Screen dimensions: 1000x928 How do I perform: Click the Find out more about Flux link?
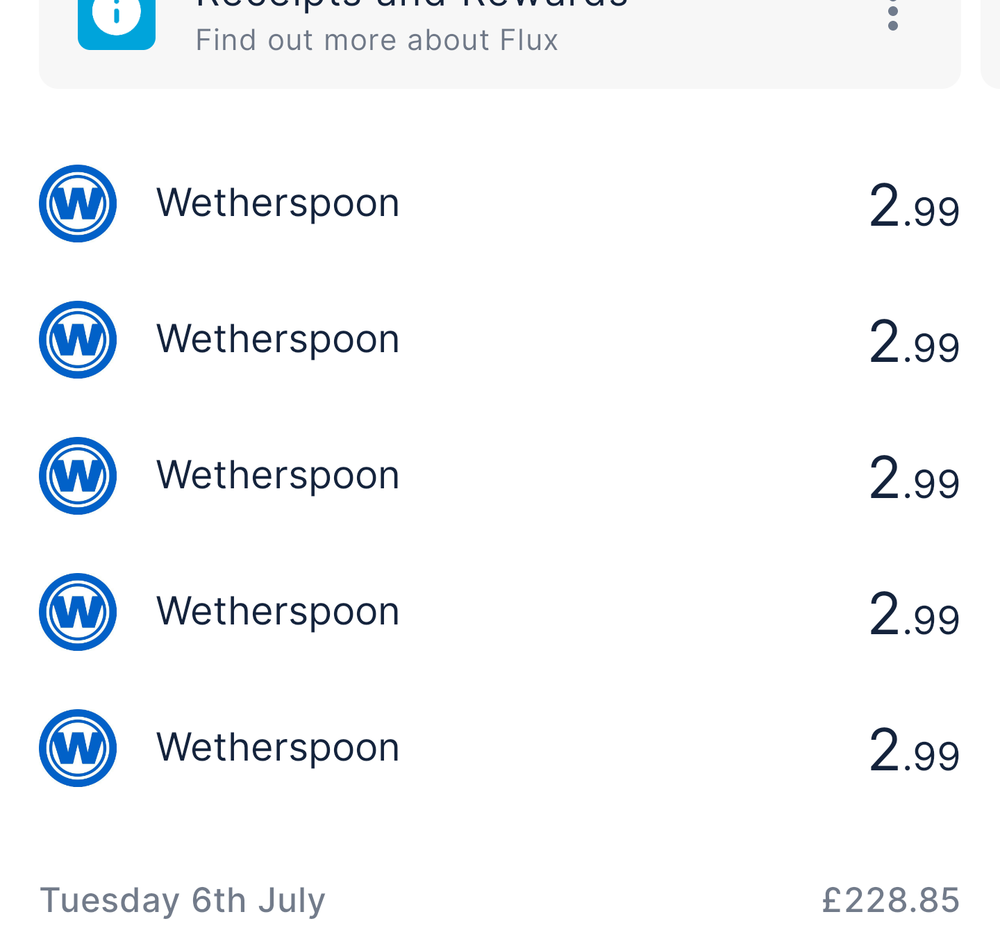tap(376, 40)
